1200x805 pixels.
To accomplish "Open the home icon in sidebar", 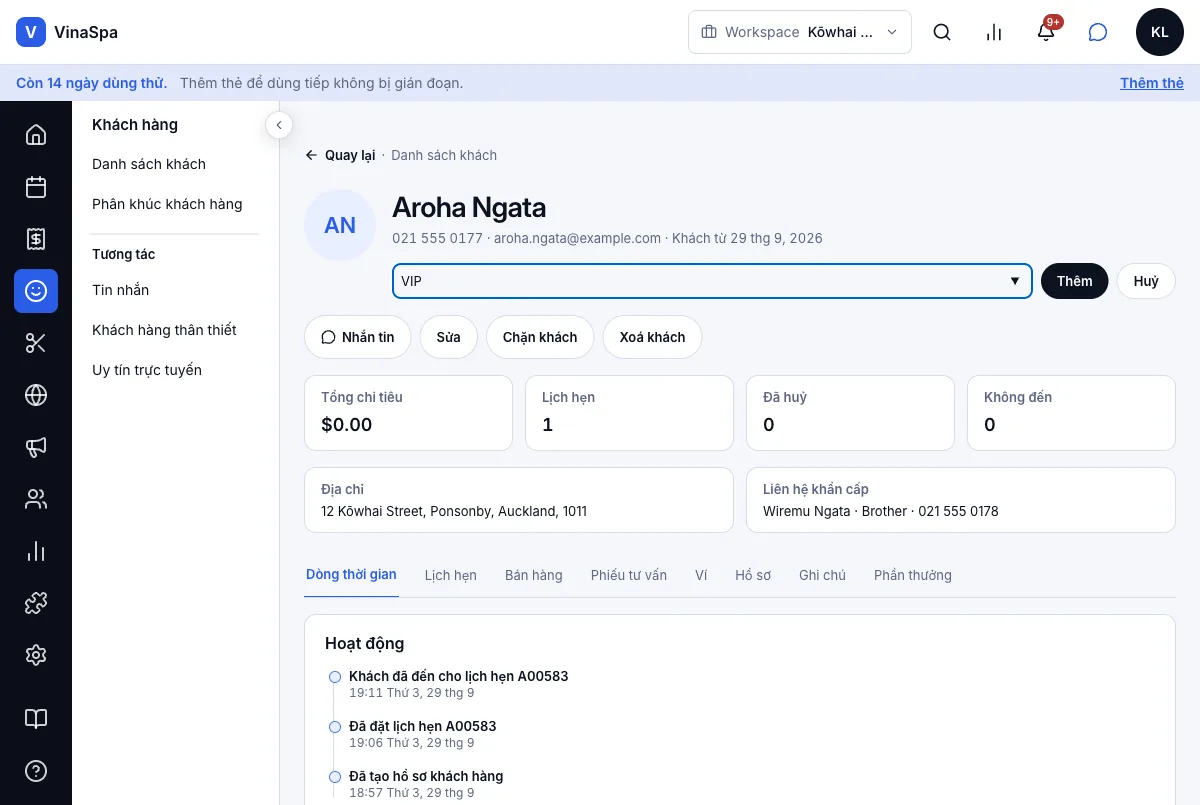I will pos(36,135).
